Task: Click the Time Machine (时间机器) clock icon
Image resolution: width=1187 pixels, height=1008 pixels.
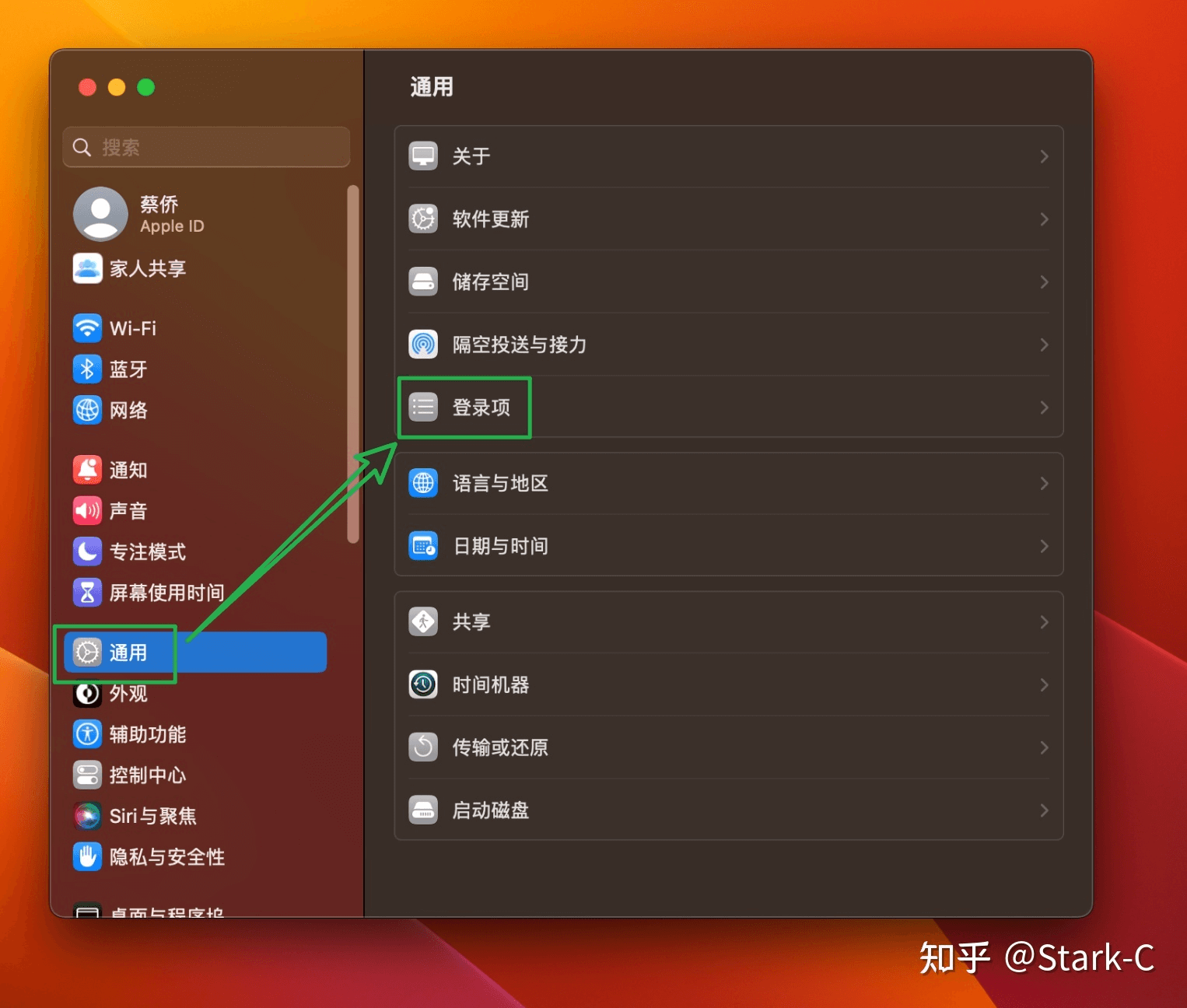Action: [x=423, y=684]
